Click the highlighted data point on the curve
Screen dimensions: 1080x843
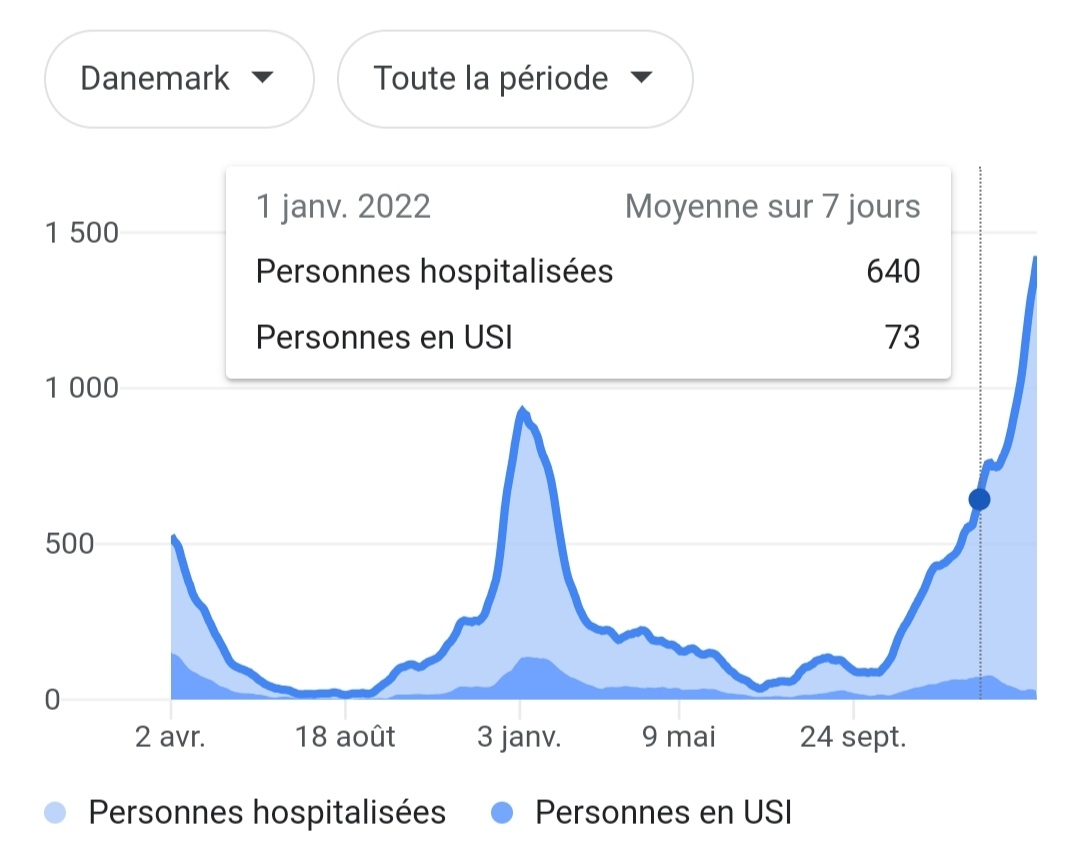pos(980,499)
